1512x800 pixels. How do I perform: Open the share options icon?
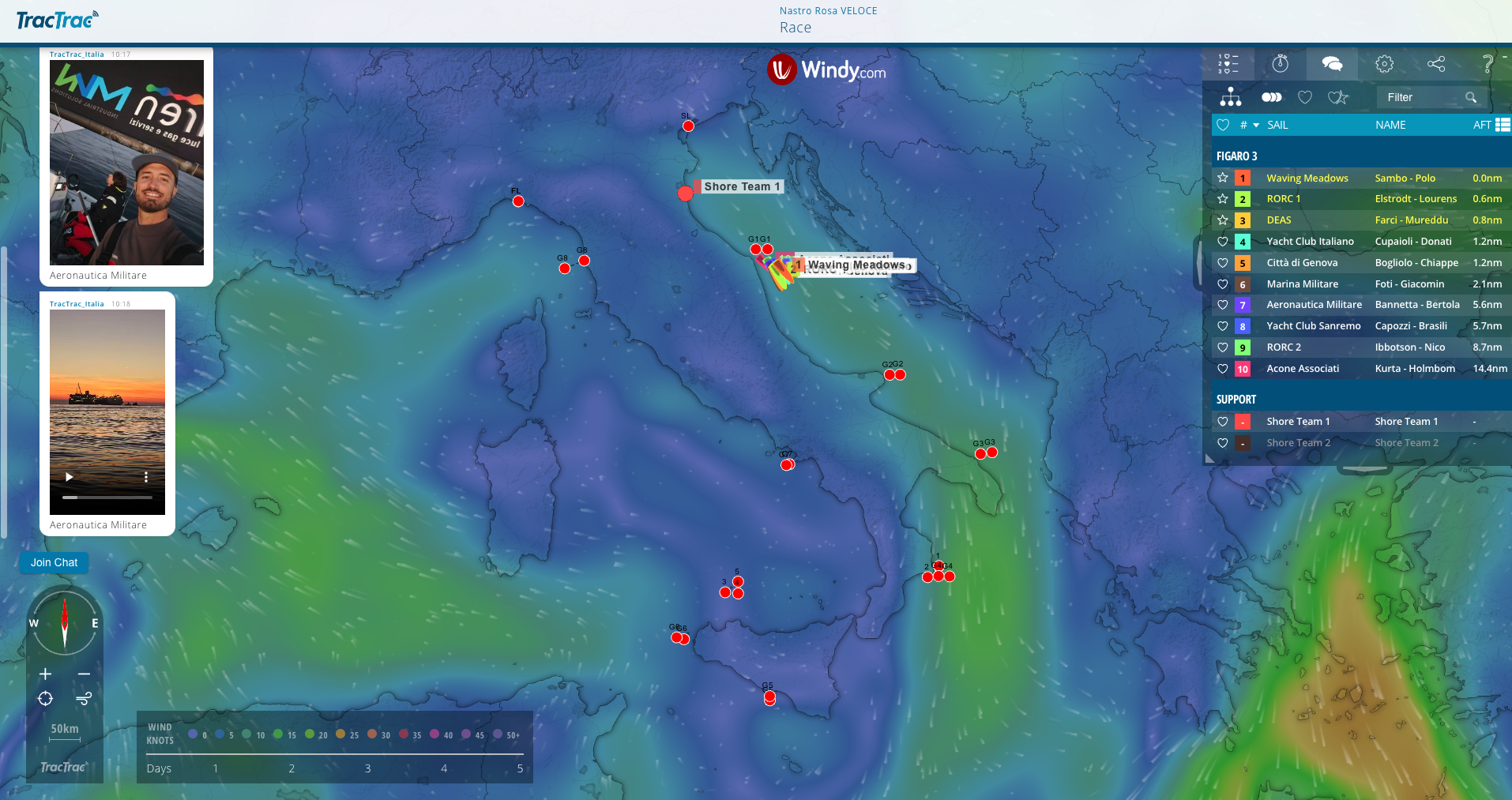[1436, 64]
